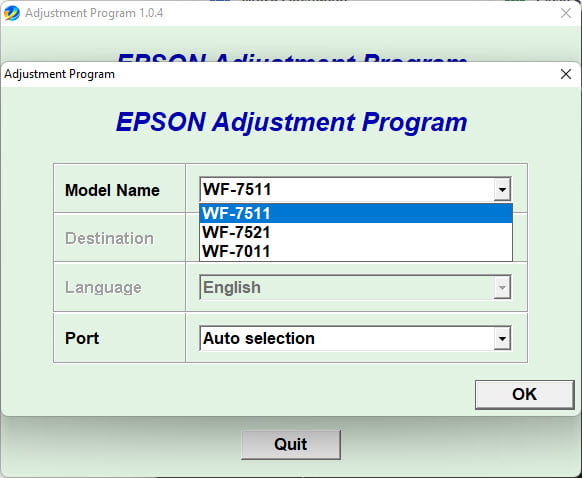This screenshot has width=582, height=478.
Task: Click the Port label
Action: point(82,338)
